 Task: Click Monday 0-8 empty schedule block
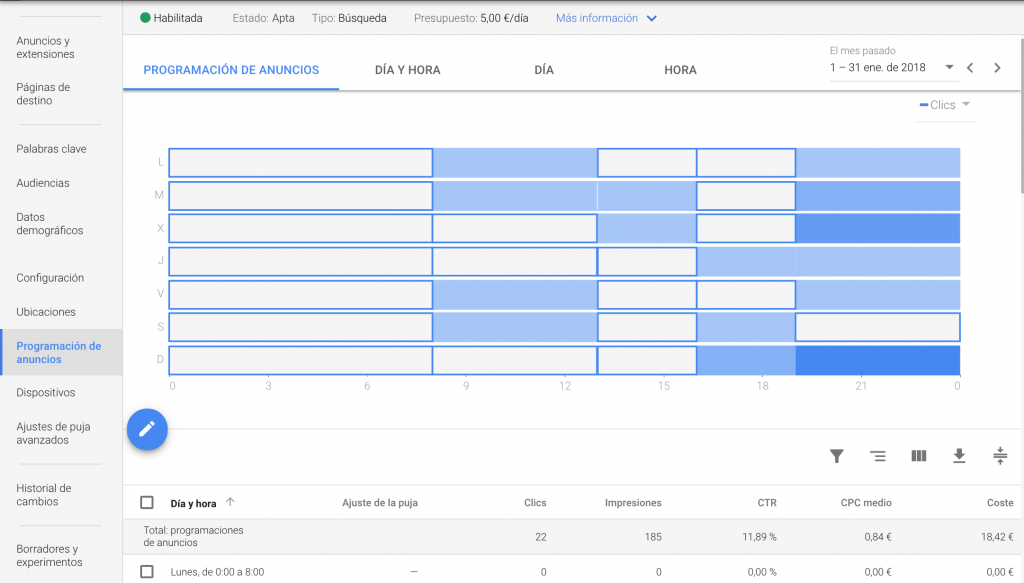click(x=300, y=163)
